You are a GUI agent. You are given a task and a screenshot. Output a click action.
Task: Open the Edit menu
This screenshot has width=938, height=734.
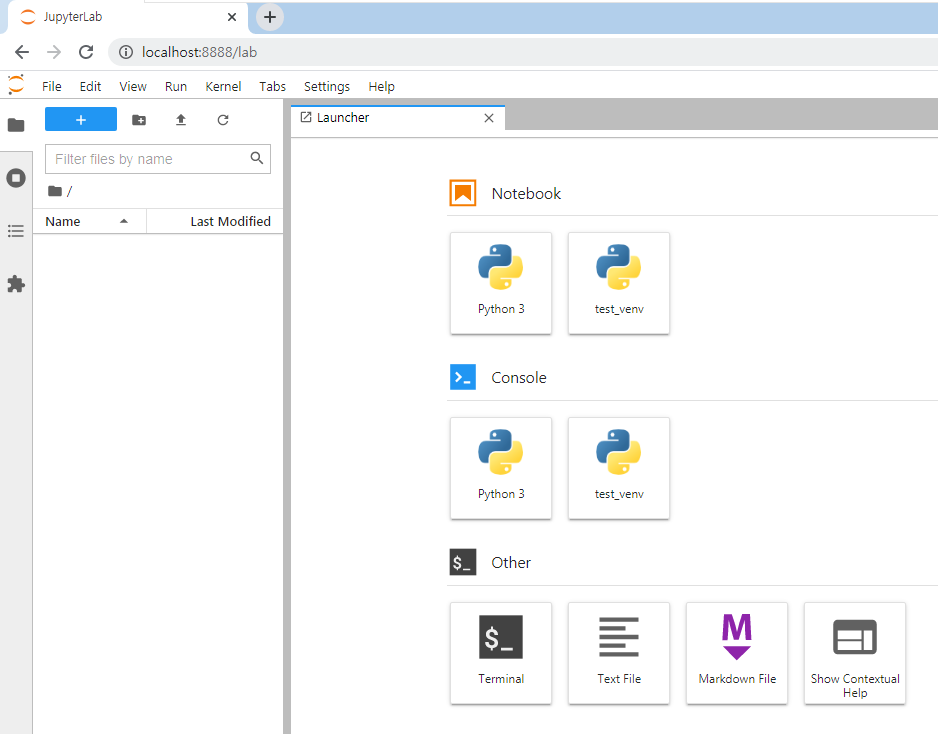pyautogui.click(x=90, y=86)
